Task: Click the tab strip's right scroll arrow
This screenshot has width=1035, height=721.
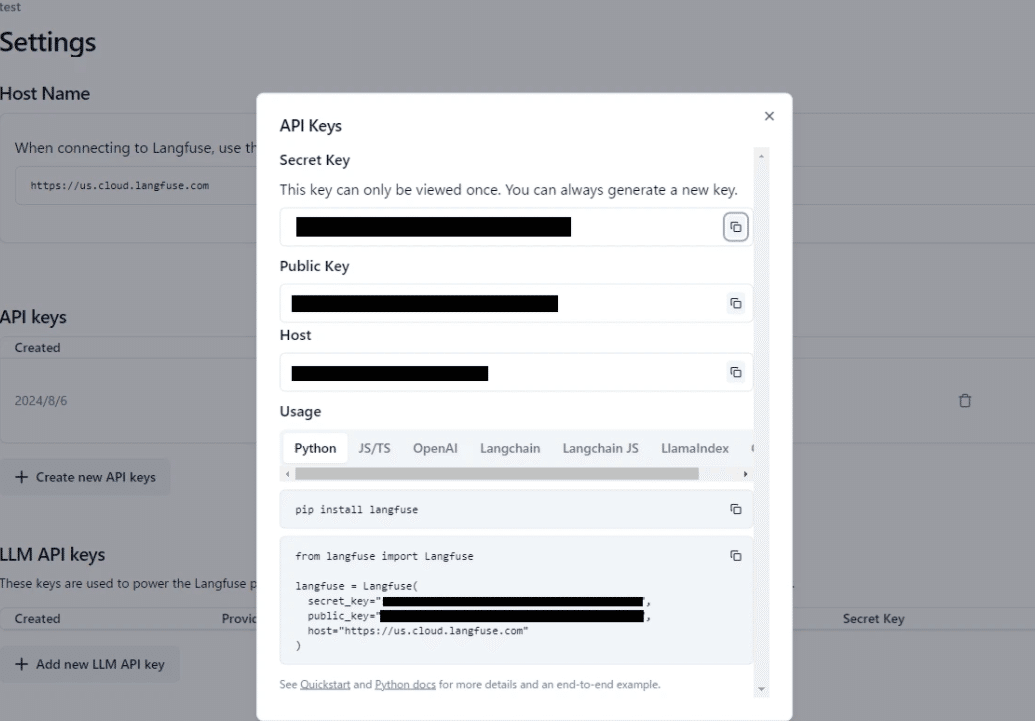Action: tap(745, 474)
